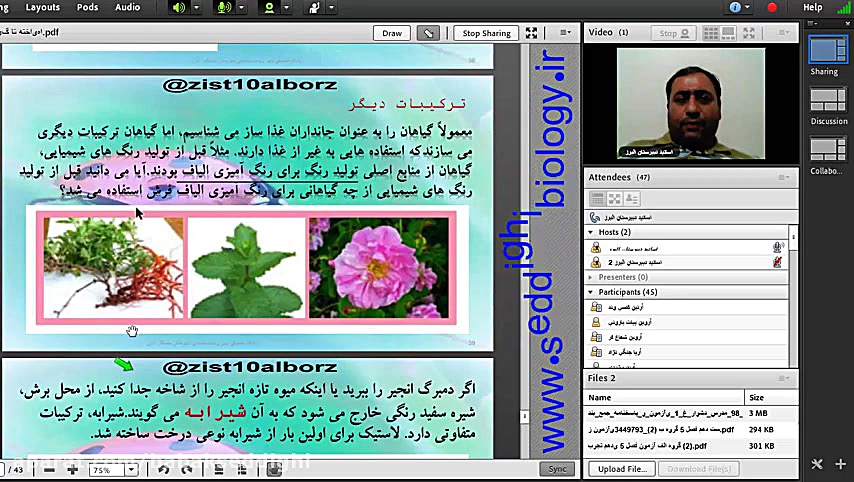
Task: Open the speaker options dropdown arrow
Action: tap(197, 8)
